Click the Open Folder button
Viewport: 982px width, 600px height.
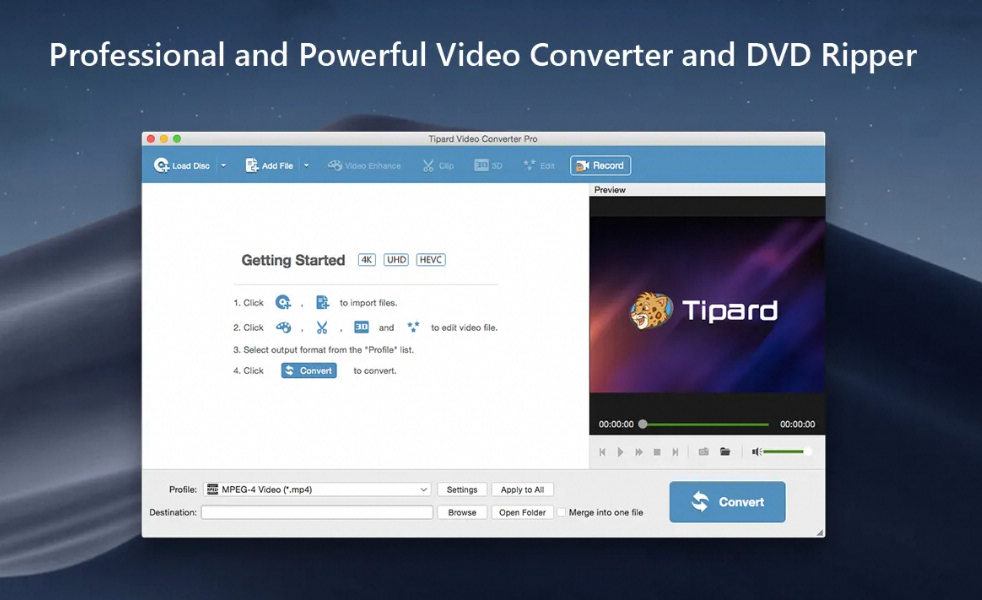(x=522, y=512)
